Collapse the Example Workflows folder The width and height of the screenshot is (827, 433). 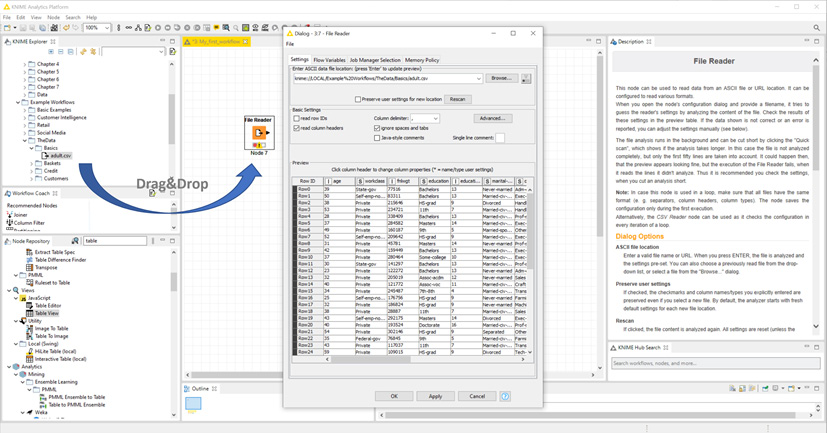pyautogui.click(x=18, y=102)
